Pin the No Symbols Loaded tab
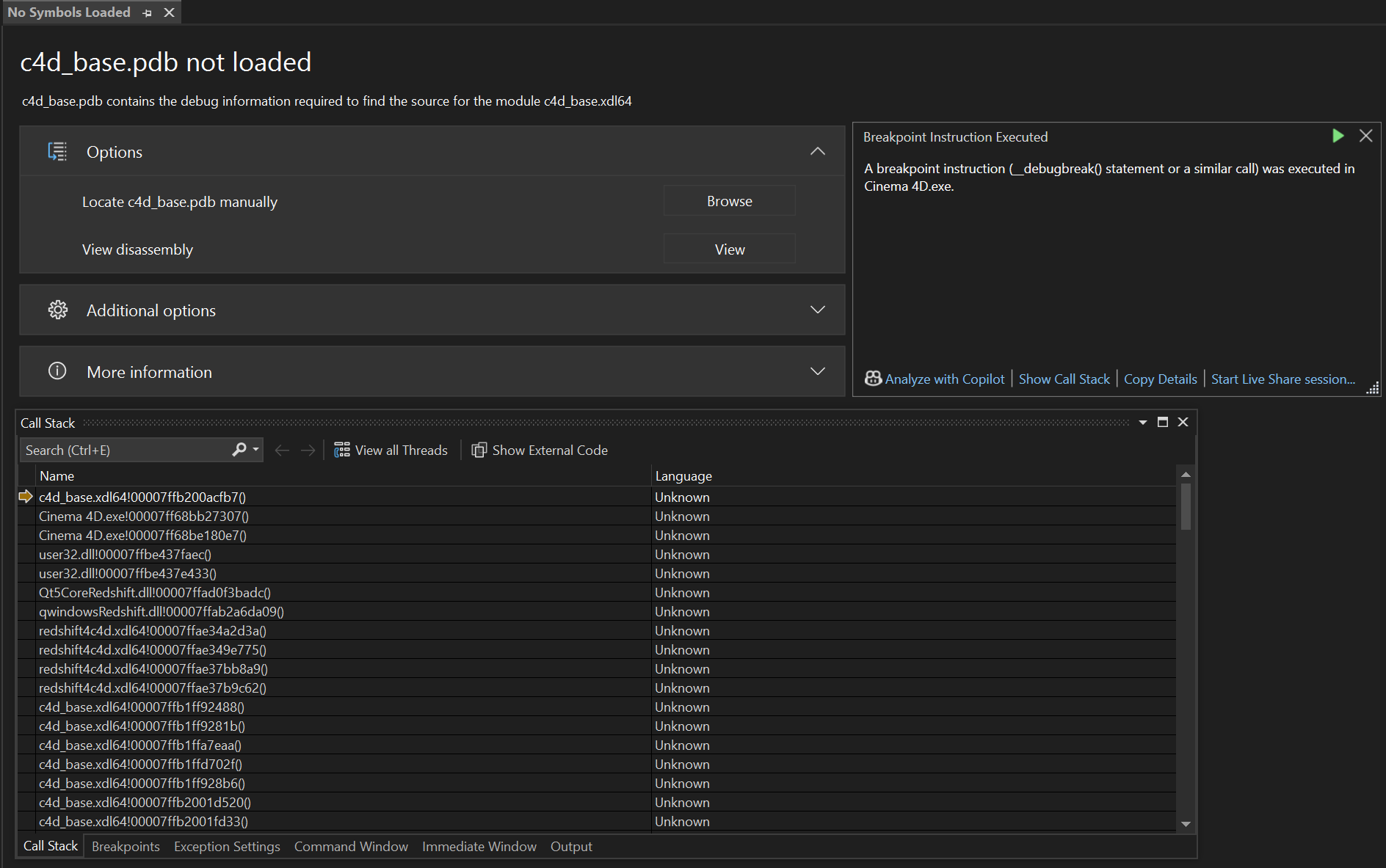The height and width of the screenshot is (868, 1386). coord(148,13)
